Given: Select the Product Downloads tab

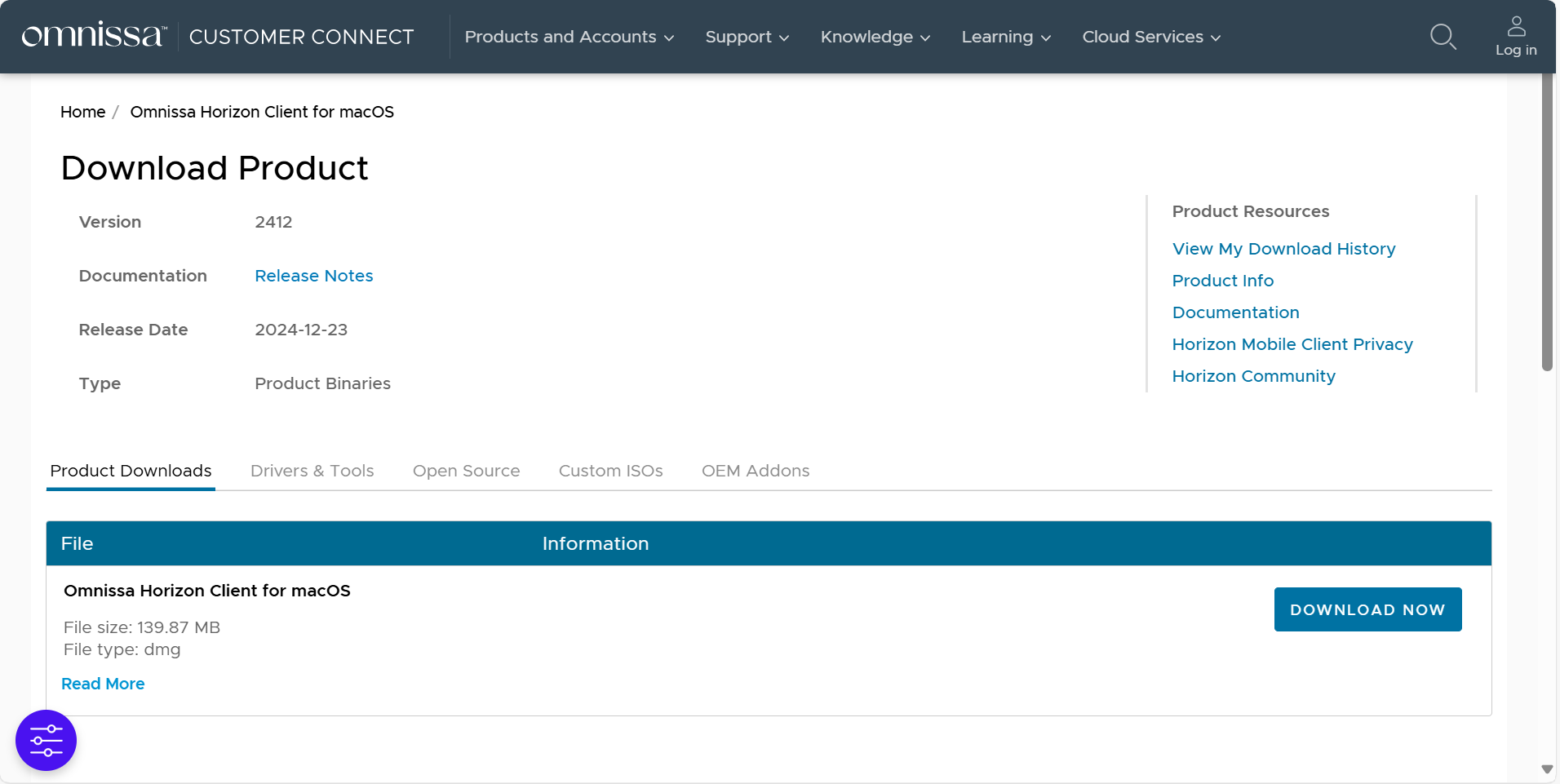Looking at the screenshot, I should [131, 471].
